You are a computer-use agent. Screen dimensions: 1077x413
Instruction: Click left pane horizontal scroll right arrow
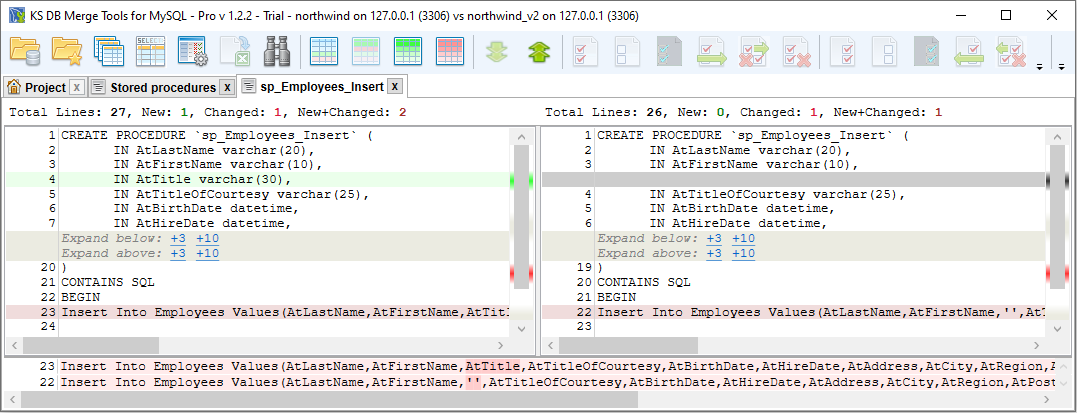501,345
